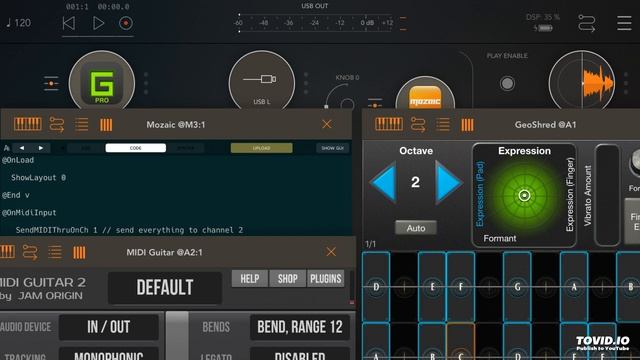This screenshot has width=640, height=360.
Task: Tap the G pad in GeoShred top row
Action: (517, 287)
